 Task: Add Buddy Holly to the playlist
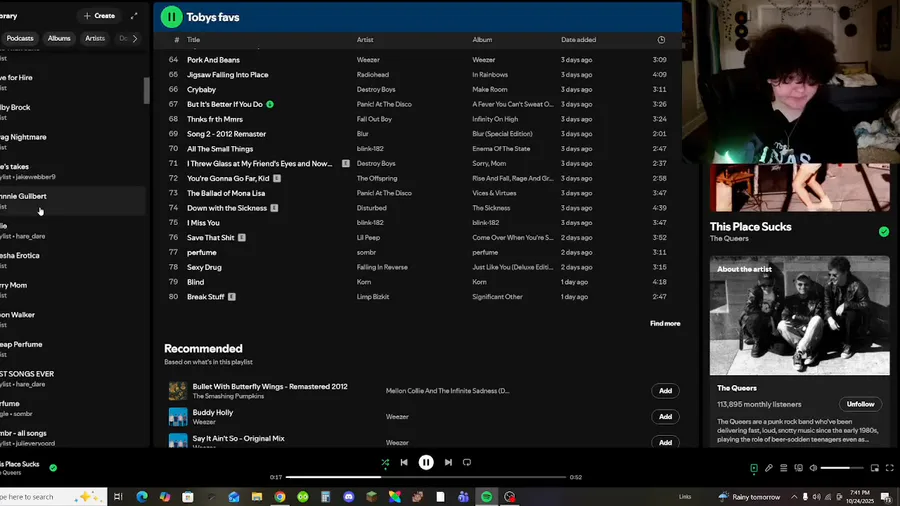point(665,417)
